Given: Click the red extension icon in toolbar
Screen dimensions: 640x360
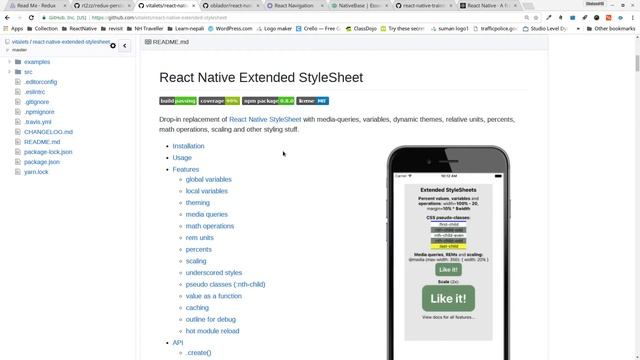Looking at the screenshot, I should (x=609, y=18).
